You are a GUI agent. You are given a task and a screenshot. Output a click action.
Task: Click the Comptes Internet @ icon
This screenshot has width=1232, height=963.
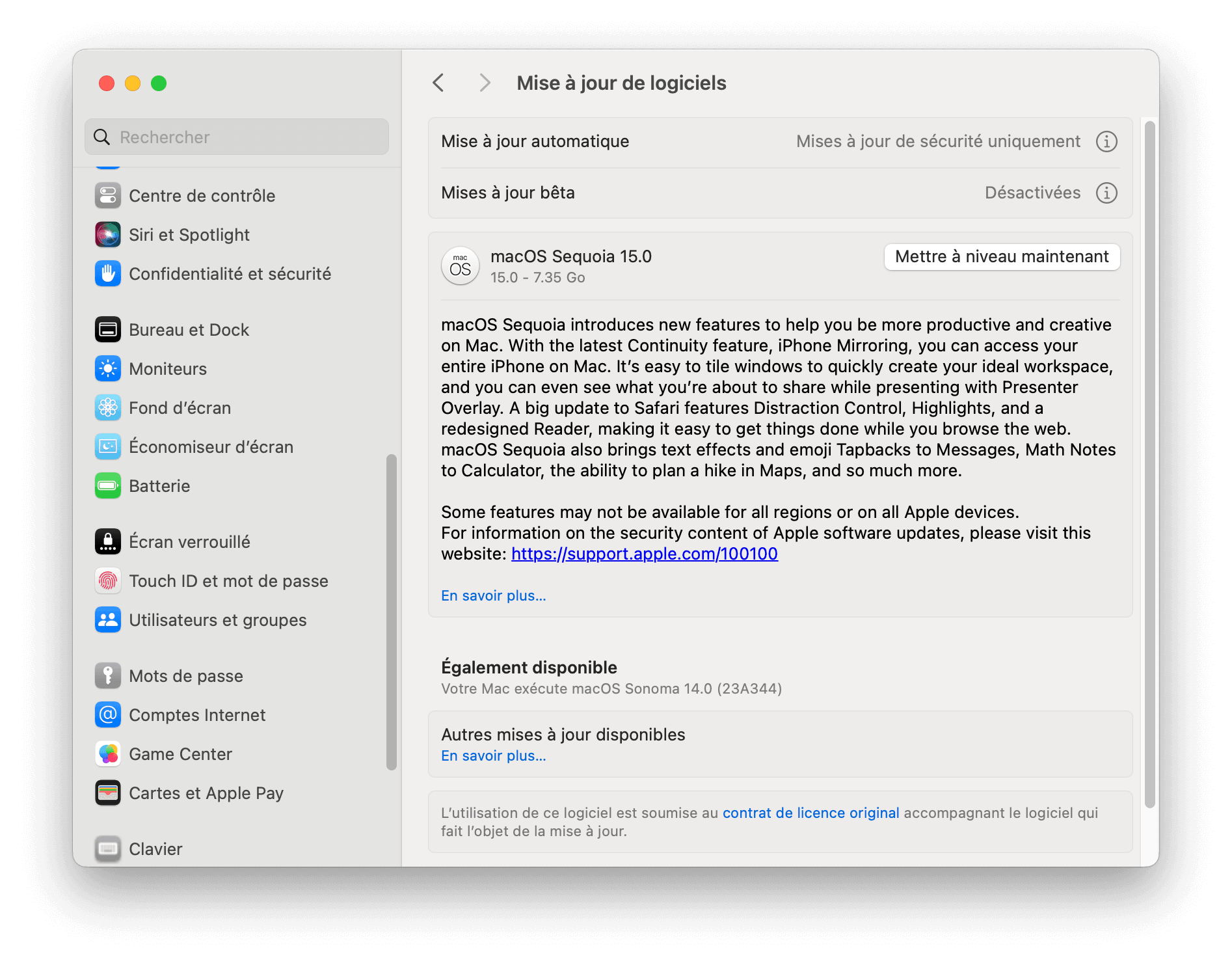[x=108, y=715]
